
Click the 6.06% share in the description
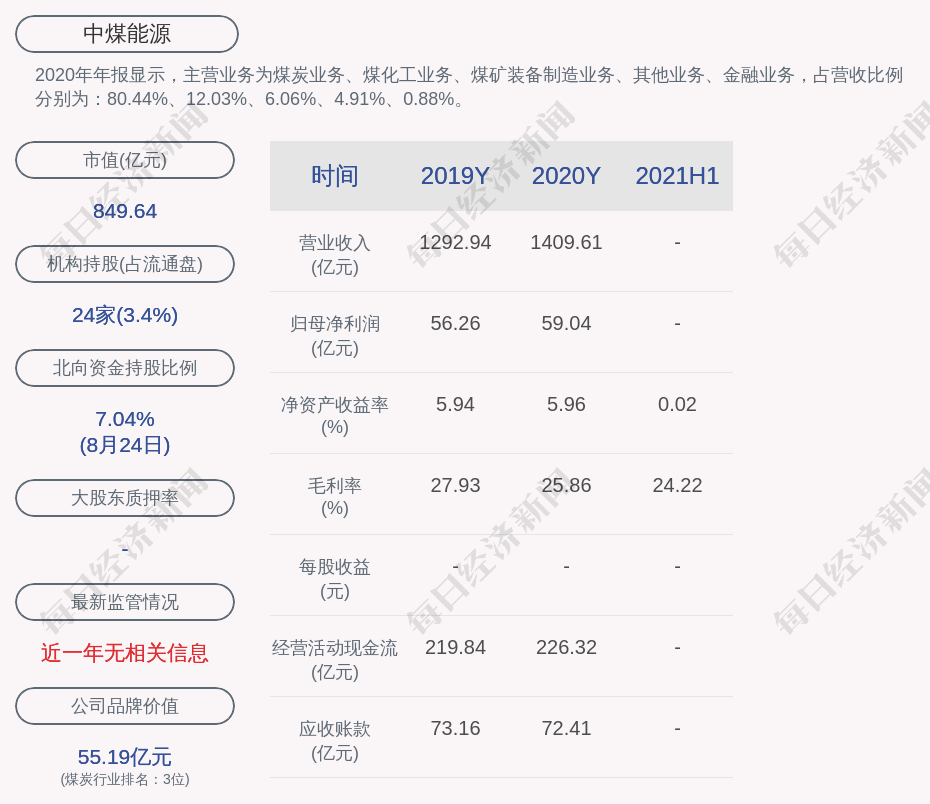click(291, 98)
